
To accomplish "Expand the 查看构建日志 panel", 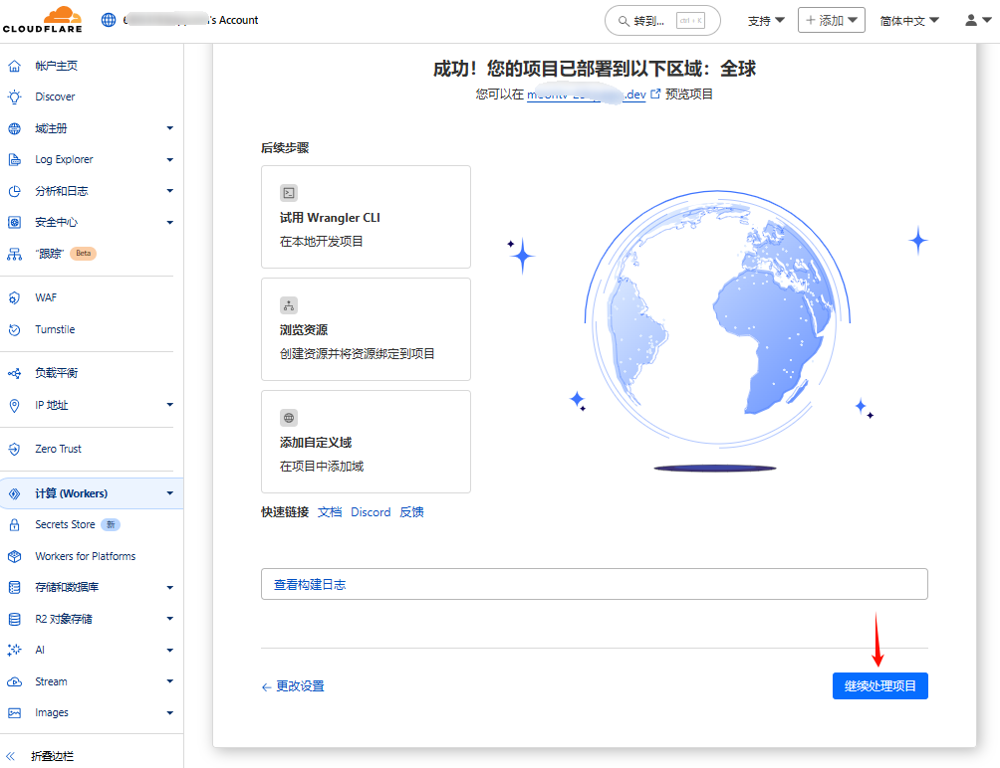I will pos(594,584).
